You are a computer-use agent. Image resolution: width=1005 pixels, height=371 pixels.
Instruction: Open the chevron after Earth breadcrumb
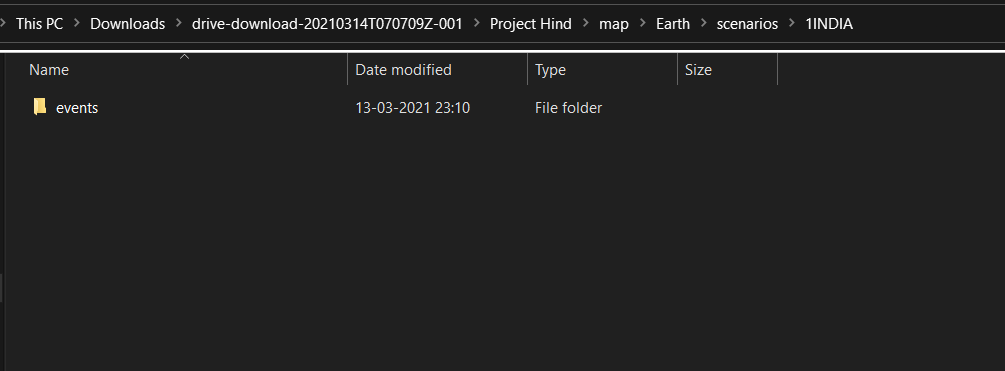703,24
